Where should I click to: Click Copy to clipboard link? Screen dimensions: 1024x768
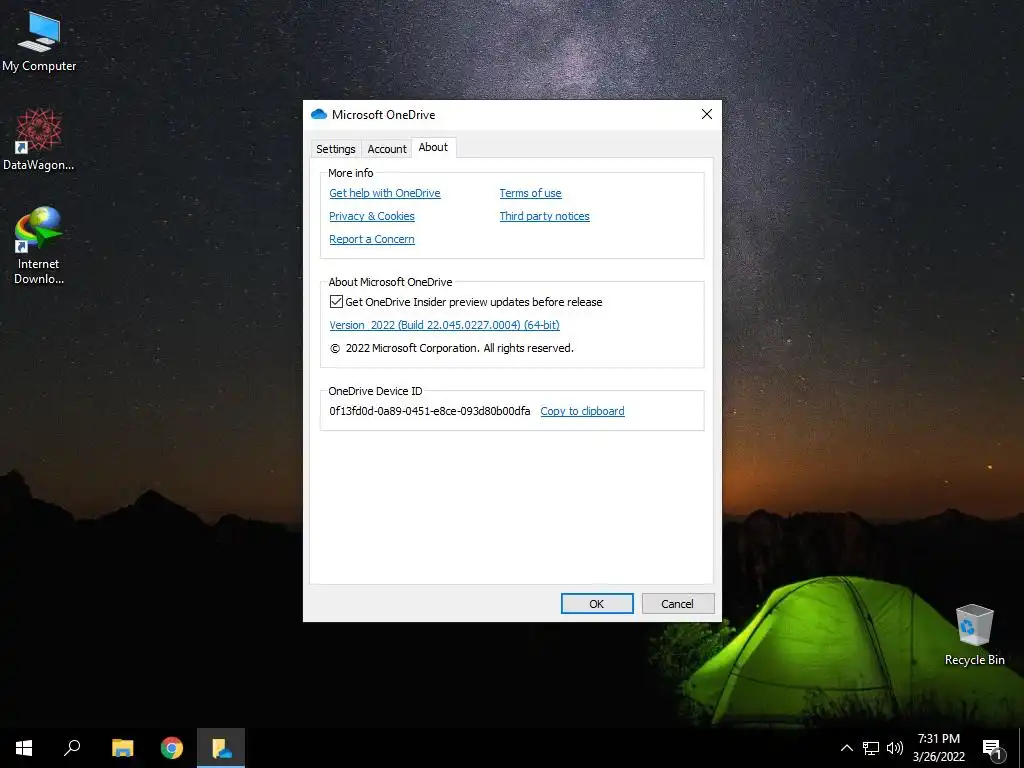click(x=583, y=411)
